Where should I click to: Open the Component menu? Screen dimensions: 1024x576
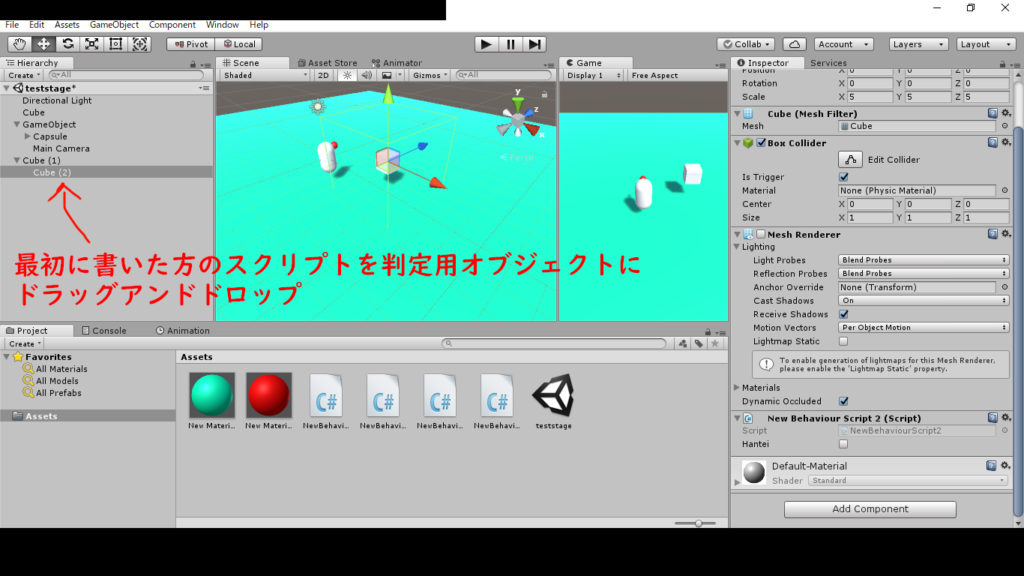172,24
